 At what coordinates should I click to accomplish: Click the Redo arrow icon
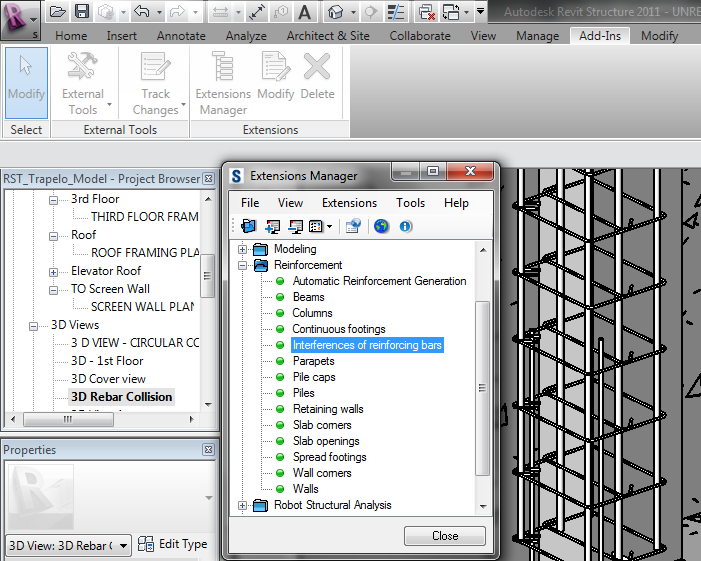[177, 12]
